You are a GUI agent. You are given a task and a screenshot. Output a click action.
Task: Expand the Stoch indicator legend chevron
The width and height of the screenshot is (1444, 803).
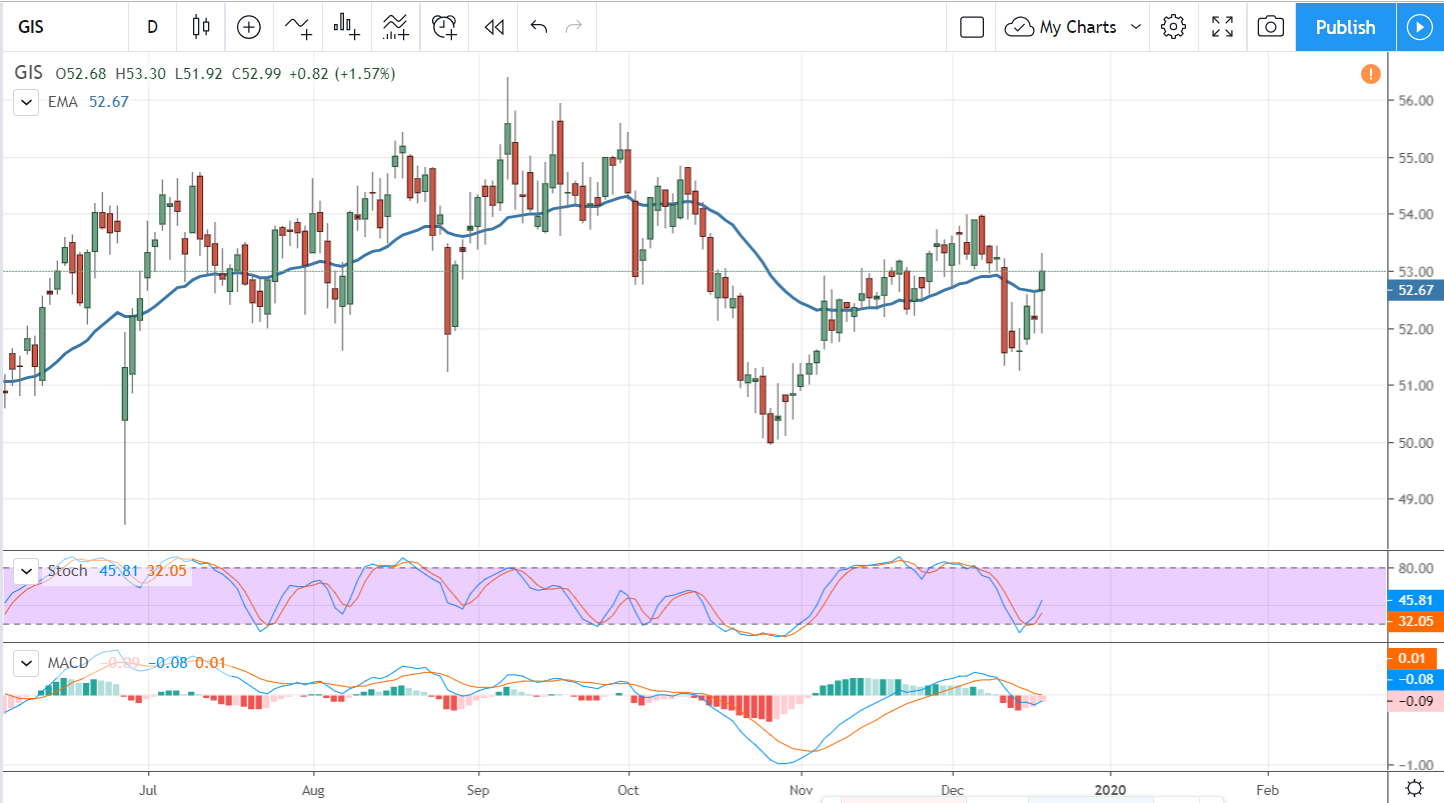pyautogui.click(x=28, y=572)
